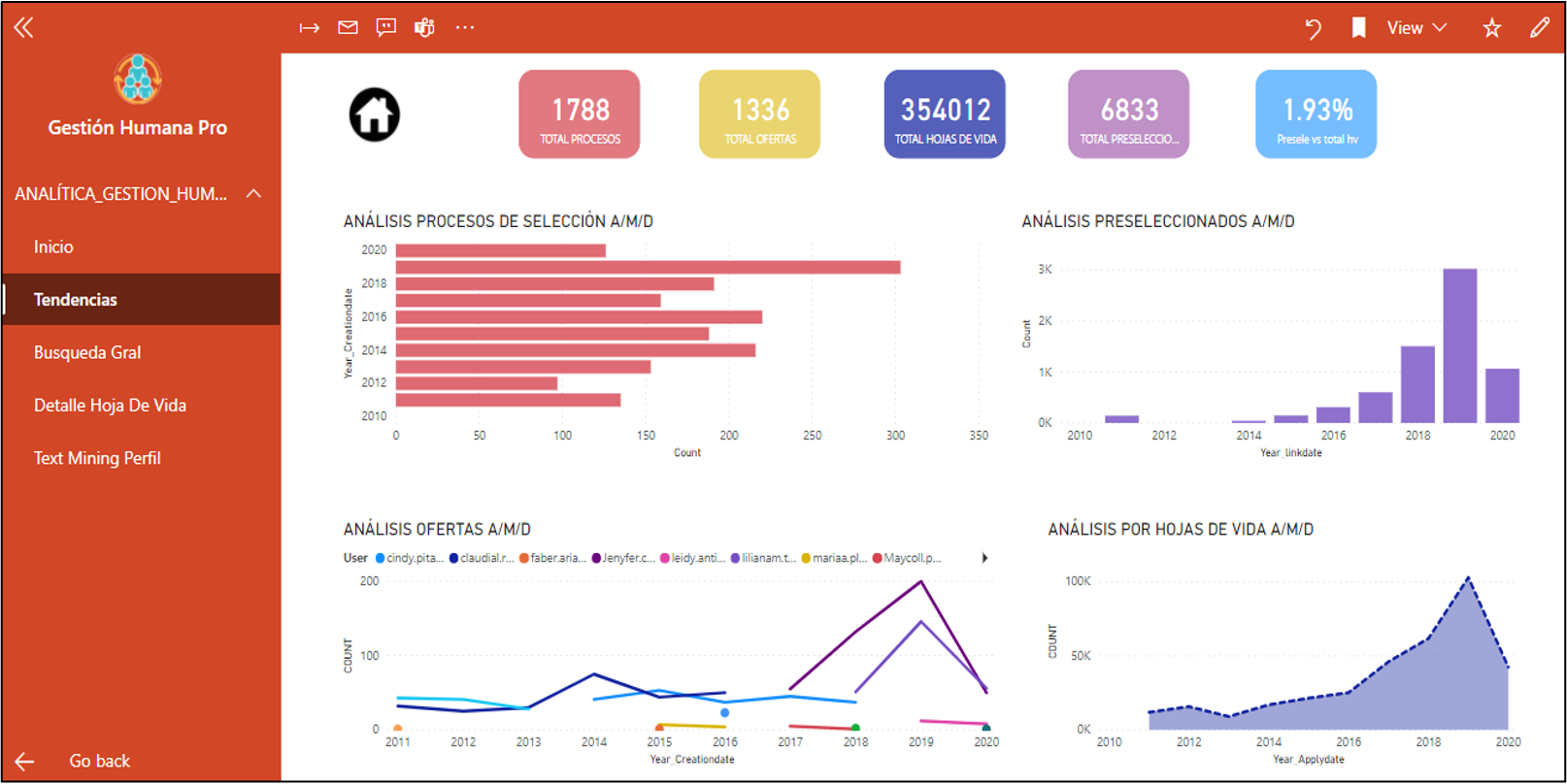Select cindy.pita legend color marker
This screenshot has height=784, width=1567.
381,558
